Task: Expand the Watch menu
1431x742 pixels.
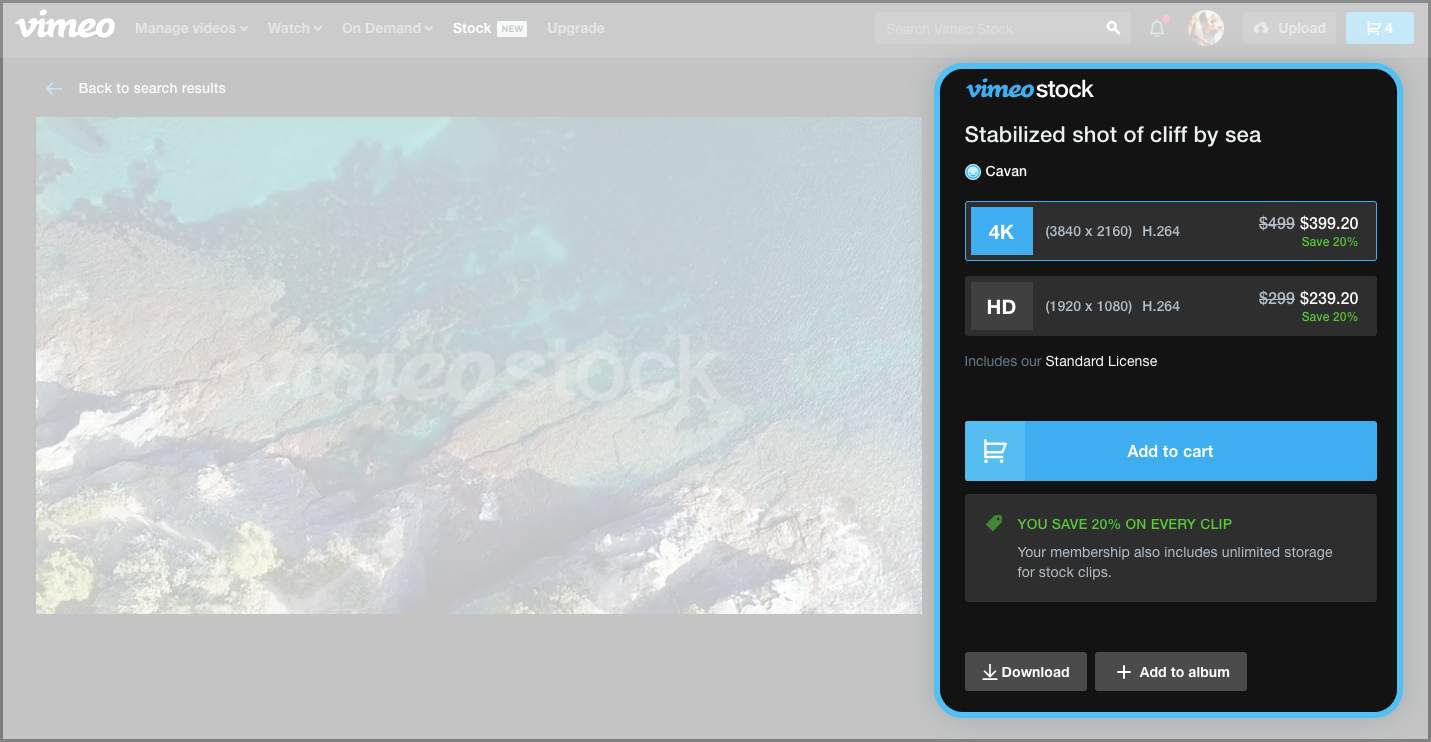Action: click(295, 28)
